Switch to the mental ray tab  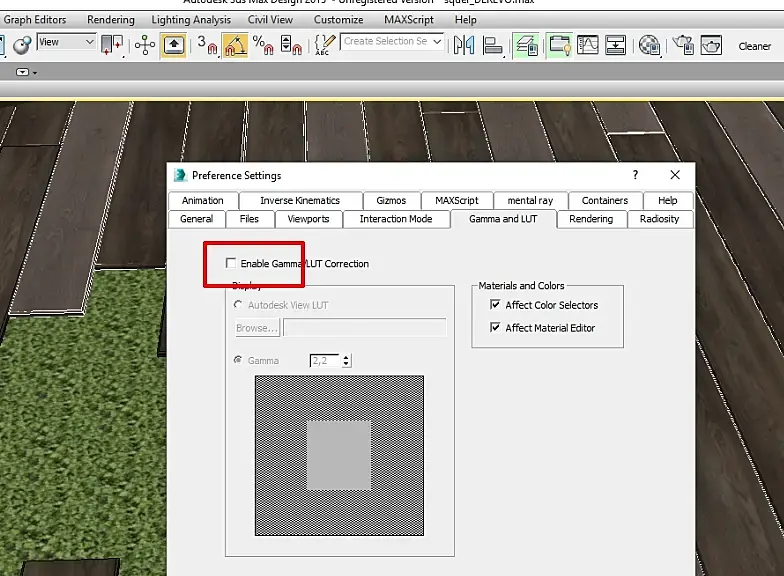click(x=530, y=200)
